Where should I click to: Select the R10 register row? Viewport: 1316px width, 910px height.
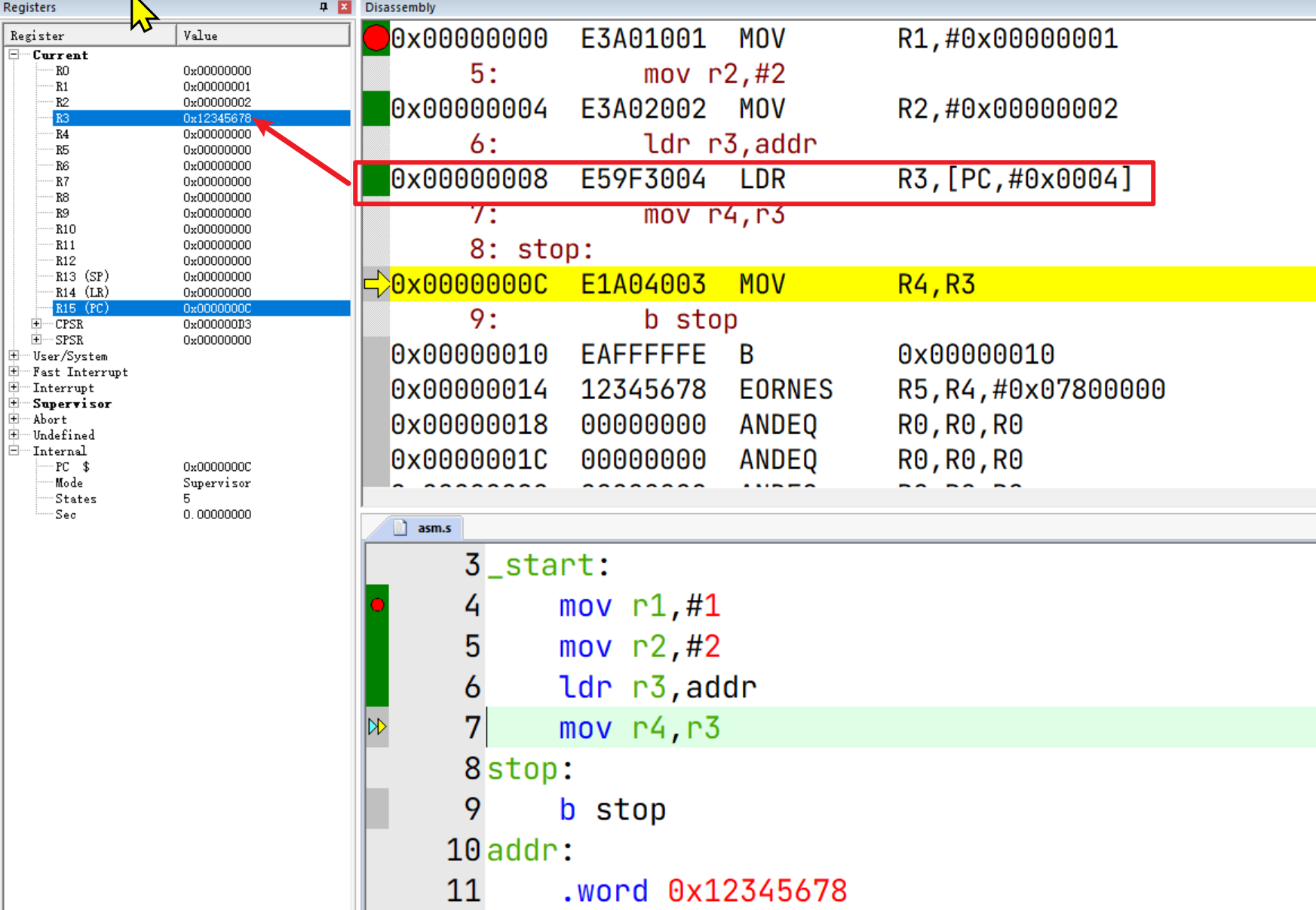(201, 229)
